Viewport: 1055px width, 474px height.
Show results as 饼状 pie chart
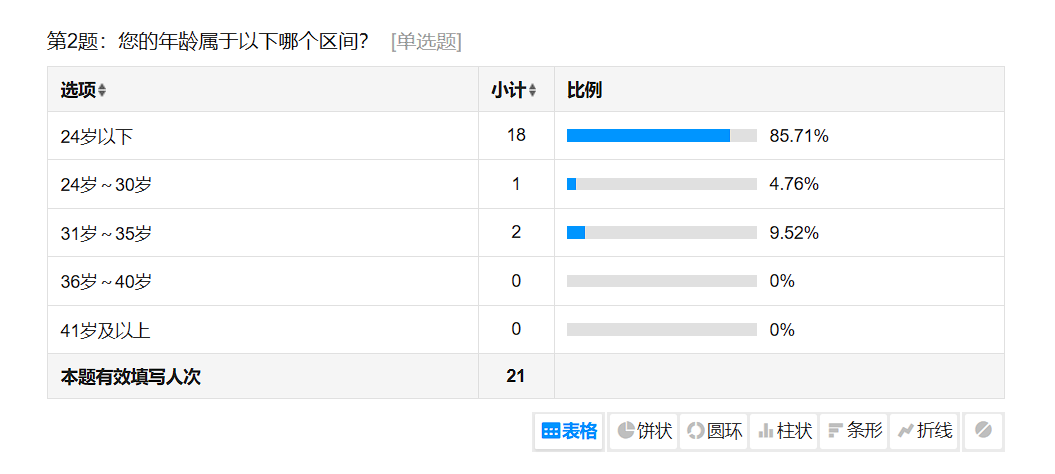(645, 431)
